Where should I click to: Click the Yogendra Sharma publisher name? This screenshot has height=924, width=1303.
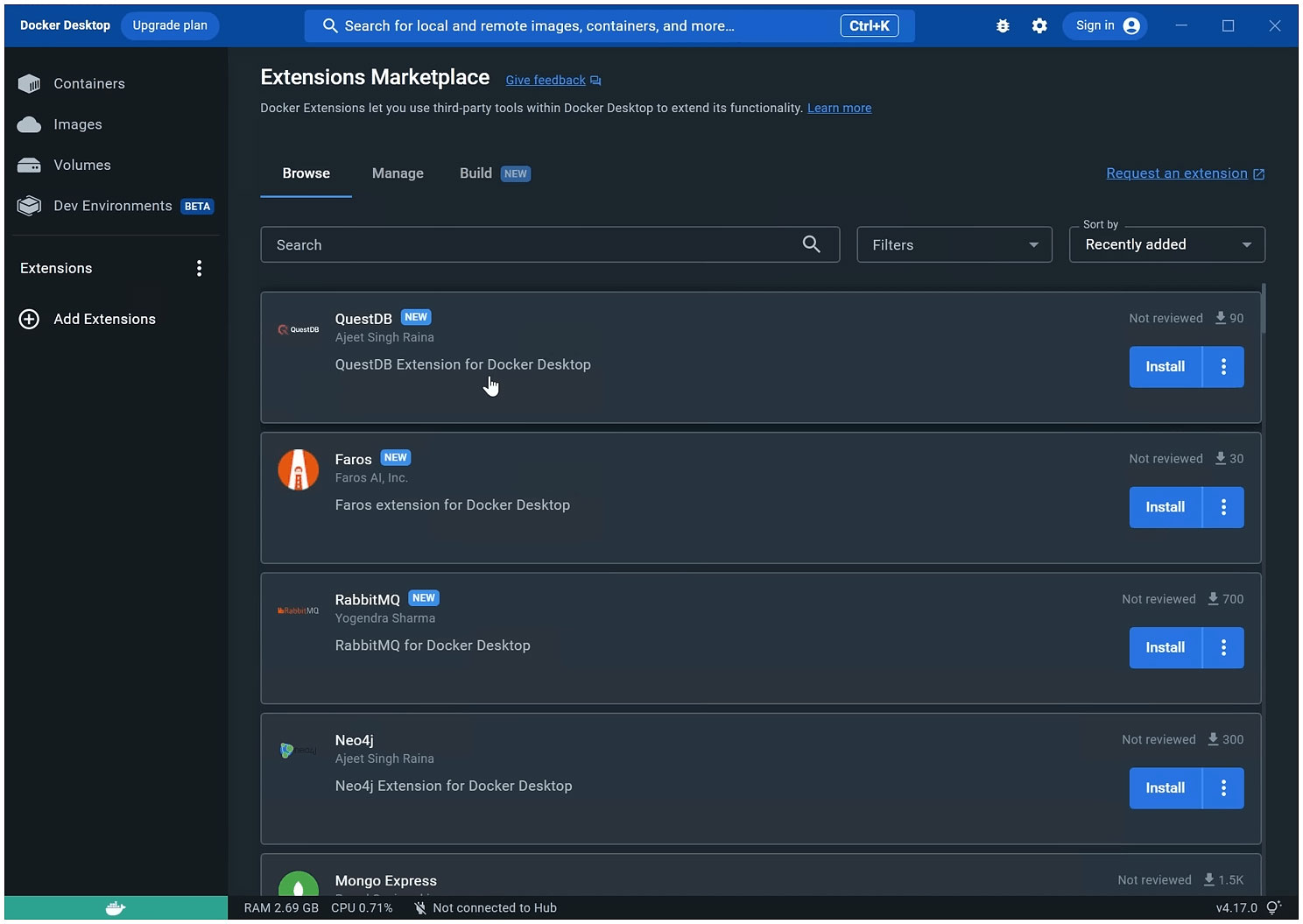(x=385, y=618)
